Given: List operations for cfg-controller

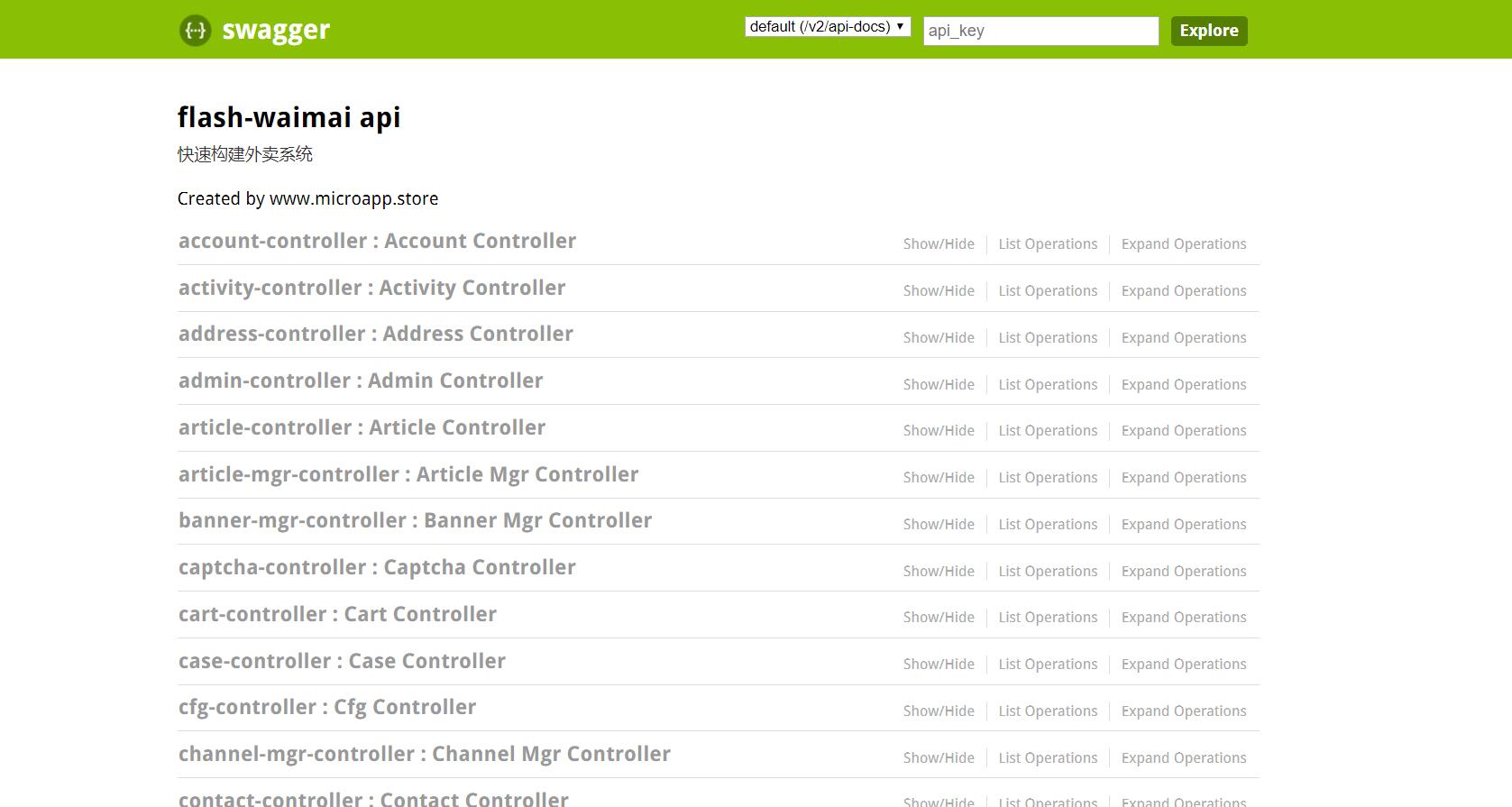Looking at the screenshot, I should [1048, 711].
